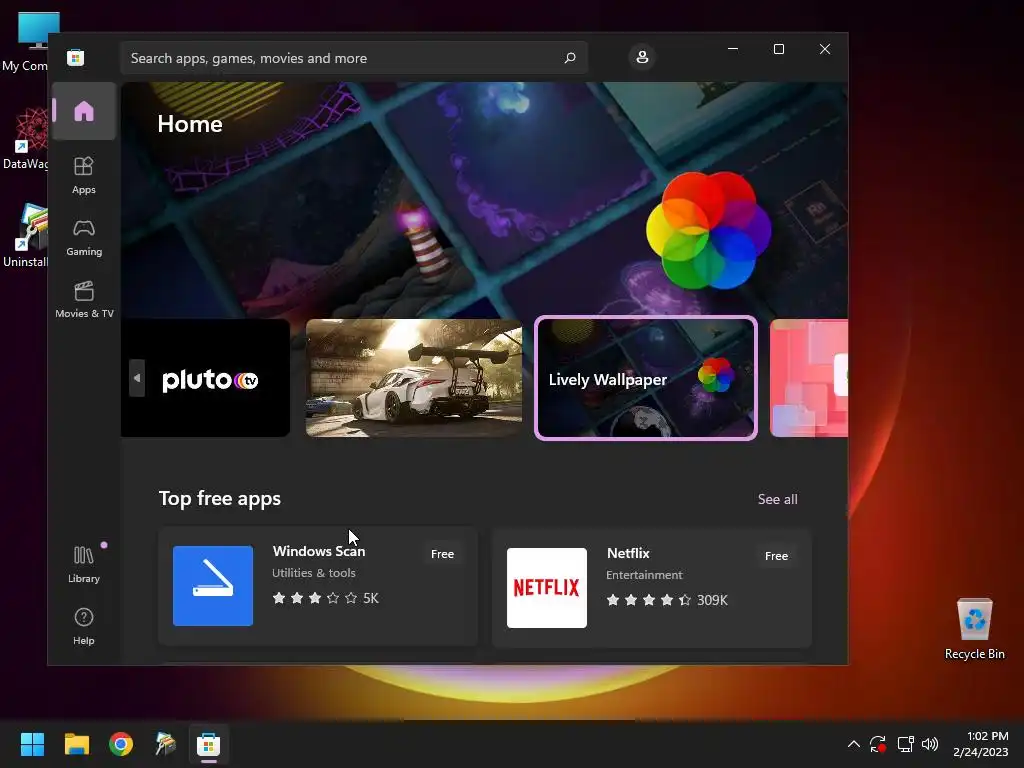The image size is (1024, 768).
Task: Open the Pluto TV carousel card
Action: [205, 377]
